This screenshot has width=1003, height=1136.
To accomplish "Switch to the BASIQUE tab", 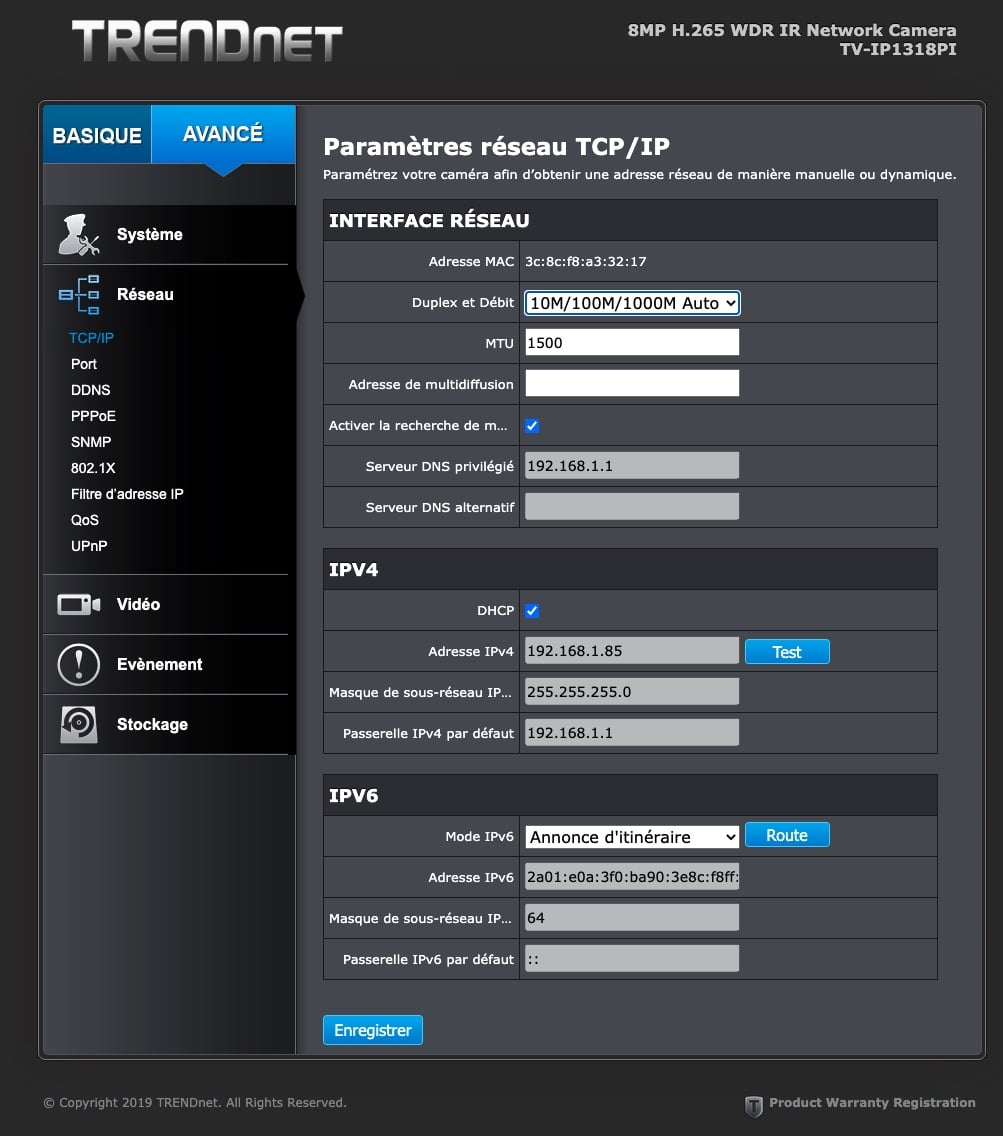I will click(97, 135).
